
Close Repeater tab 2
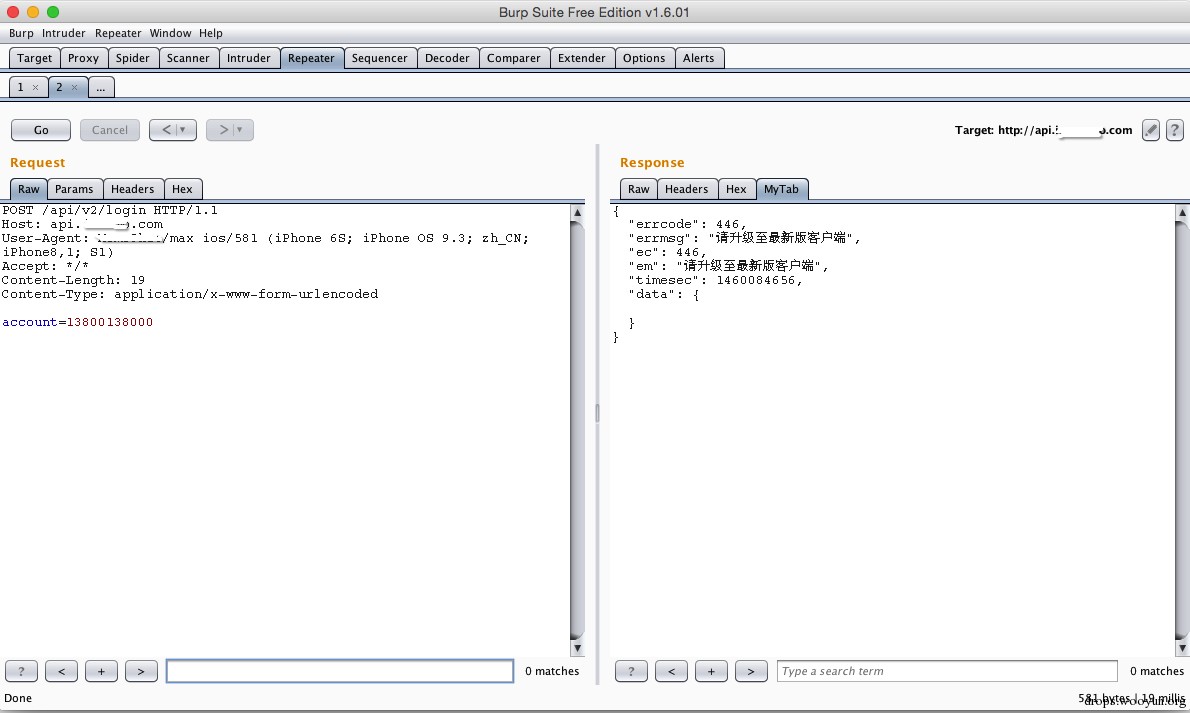click(74, 88)
